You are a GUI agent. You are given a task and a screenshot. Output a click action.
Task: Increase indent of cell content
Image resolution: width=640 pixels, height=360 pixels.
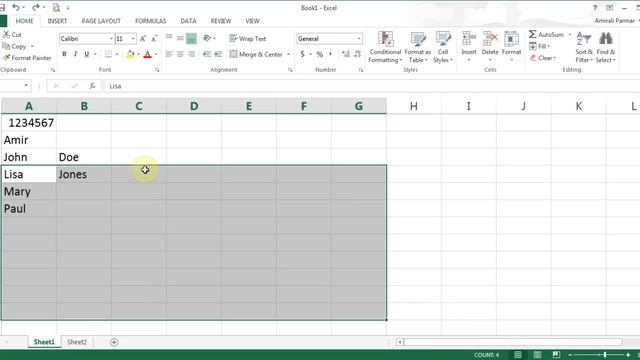point(218,54)
